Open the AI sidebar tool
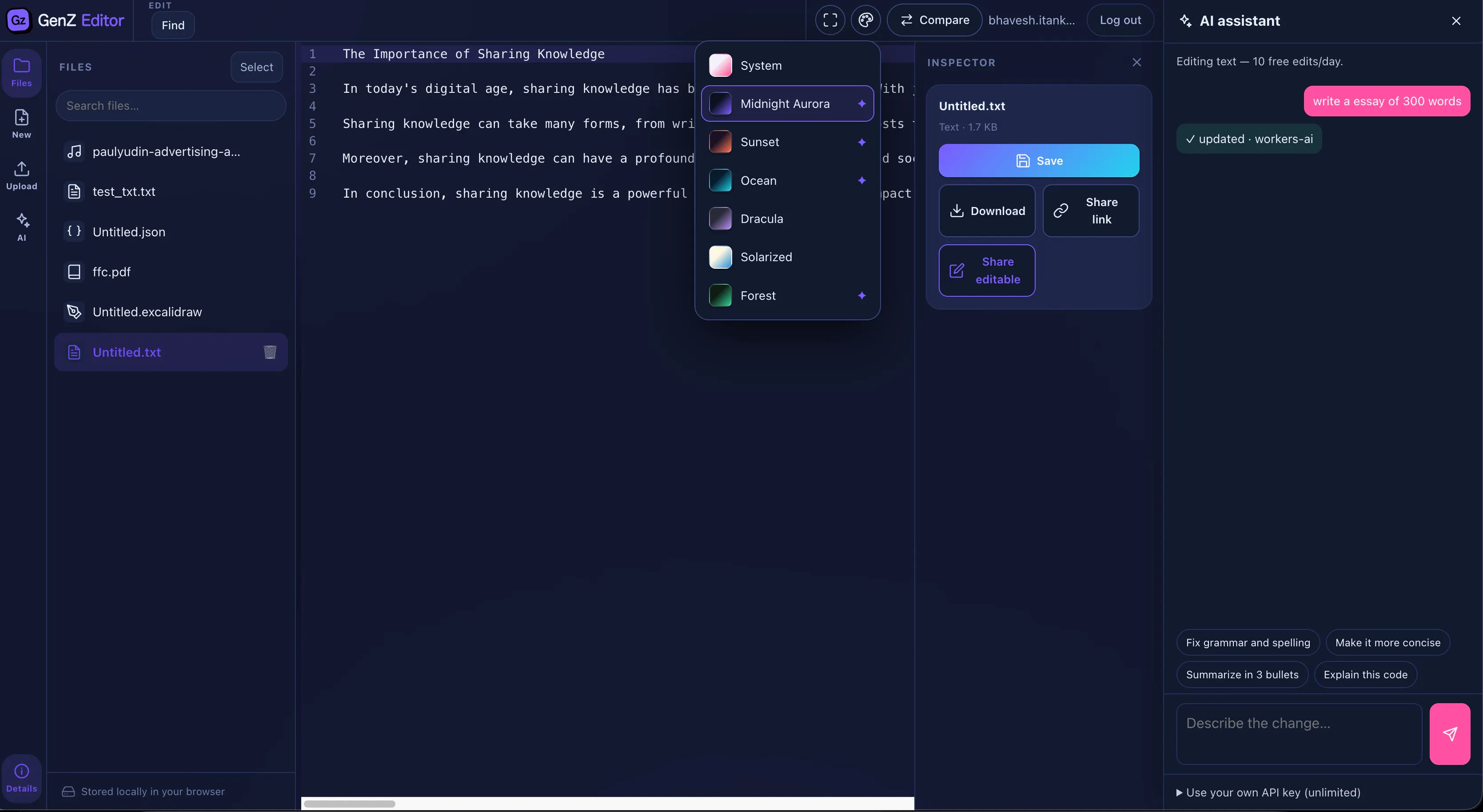 [21, 227]
